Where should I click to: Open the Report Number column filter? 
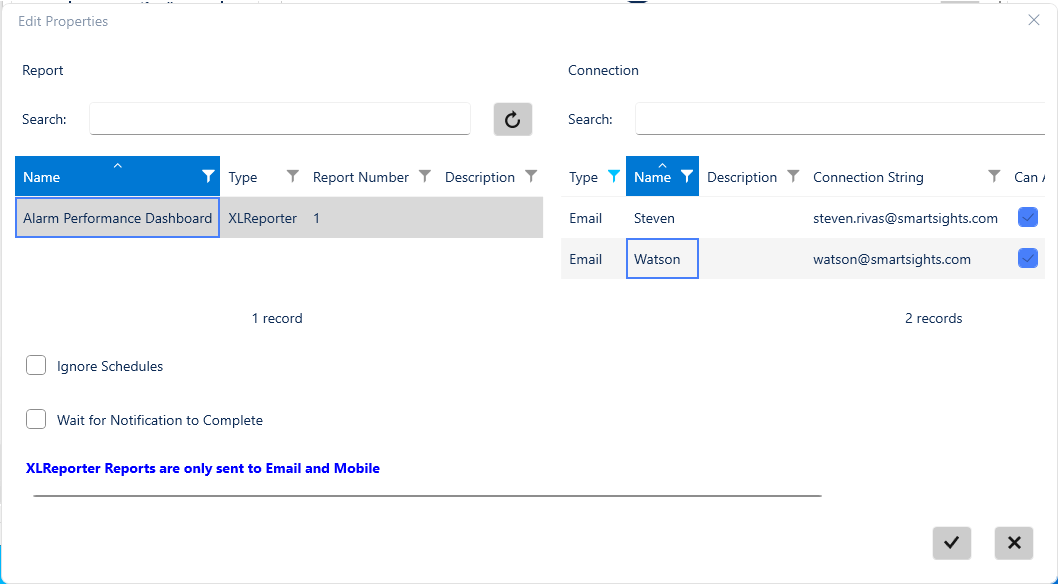(424, 177)
